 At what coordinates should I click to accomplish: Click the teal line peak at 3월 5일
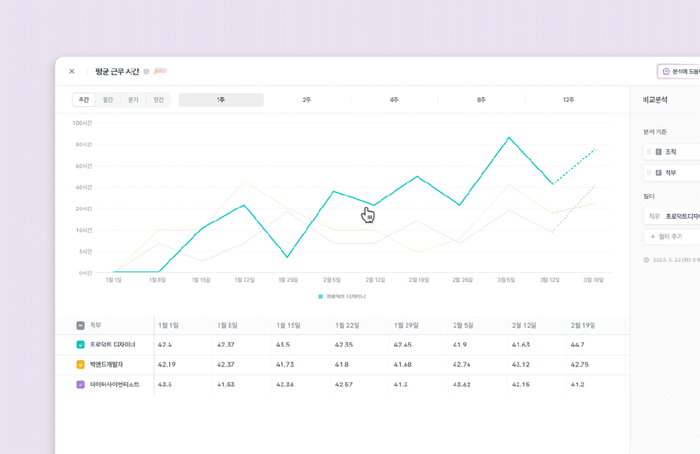point(508,137)
